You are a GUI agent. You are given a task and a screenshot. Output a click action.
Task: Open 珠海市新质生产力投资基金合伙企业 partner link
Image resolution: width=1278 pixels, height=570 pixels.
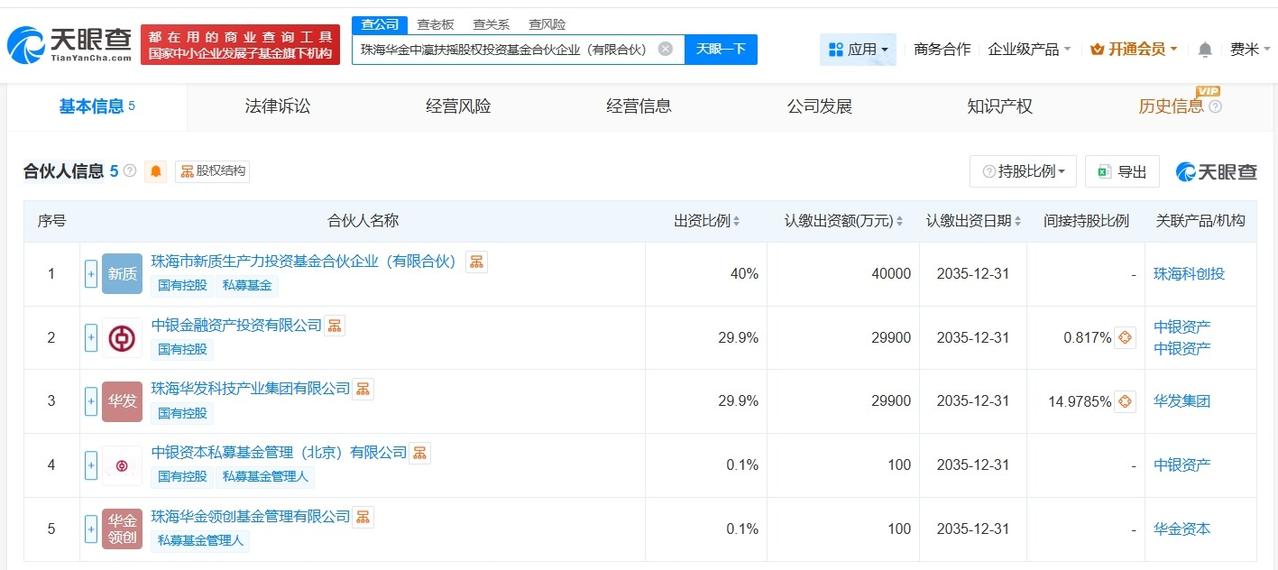tap(303, 261)
